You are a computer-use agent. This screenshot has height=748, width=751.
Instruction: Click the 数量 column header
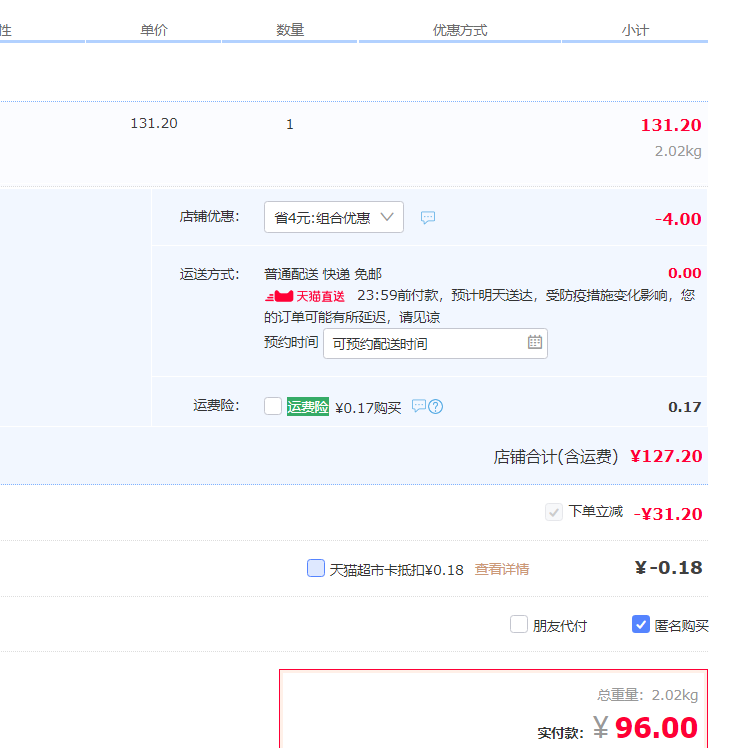coord(290,30)
